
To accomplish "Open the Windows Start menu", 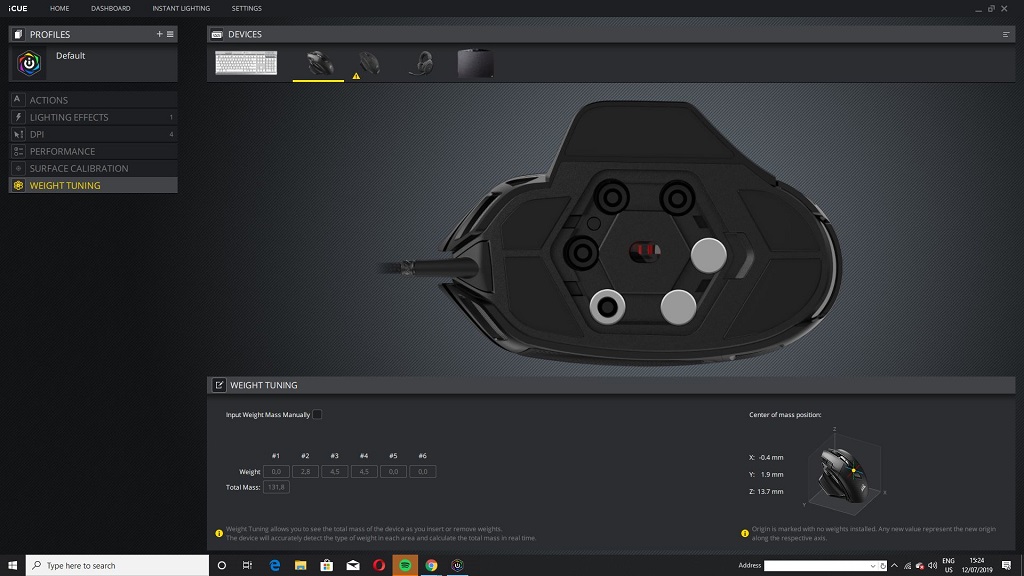I will click(x=12, y=566).
